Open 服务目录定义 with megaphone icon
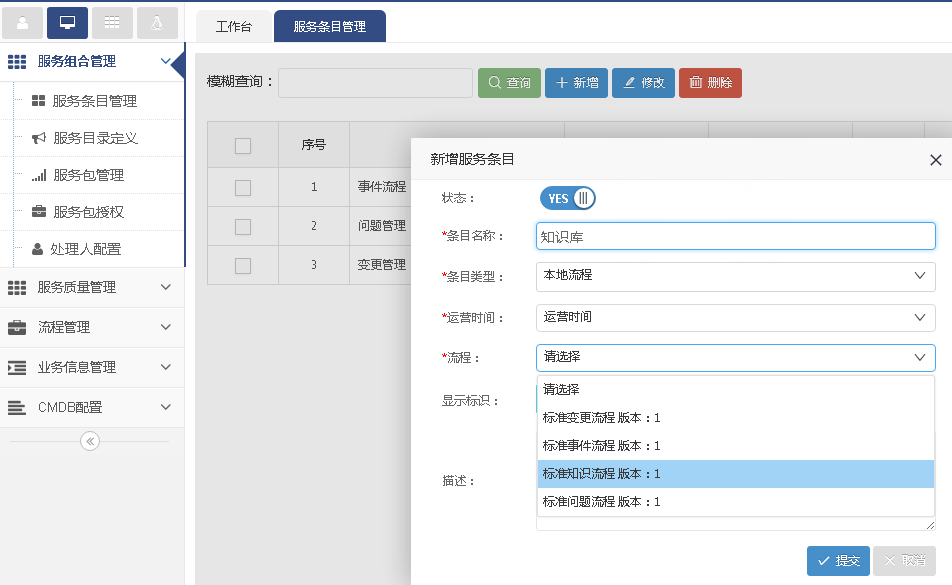This screenshot has width=952, height=585. point(94,138)
